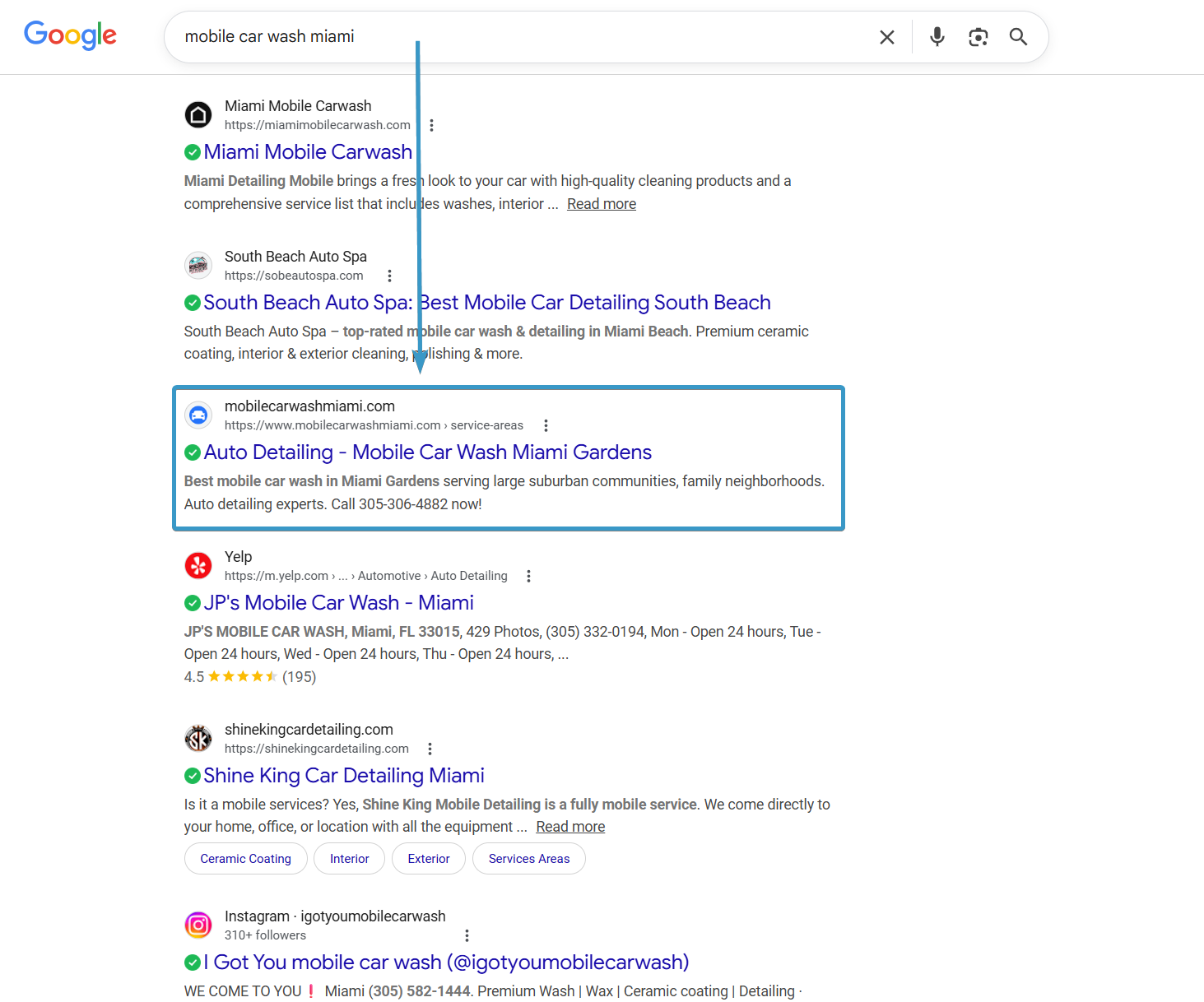Click the green check beside JP's Mobile Car Wash
Viewport: 1204px width, 1002px height.
[x=192, y=603]
